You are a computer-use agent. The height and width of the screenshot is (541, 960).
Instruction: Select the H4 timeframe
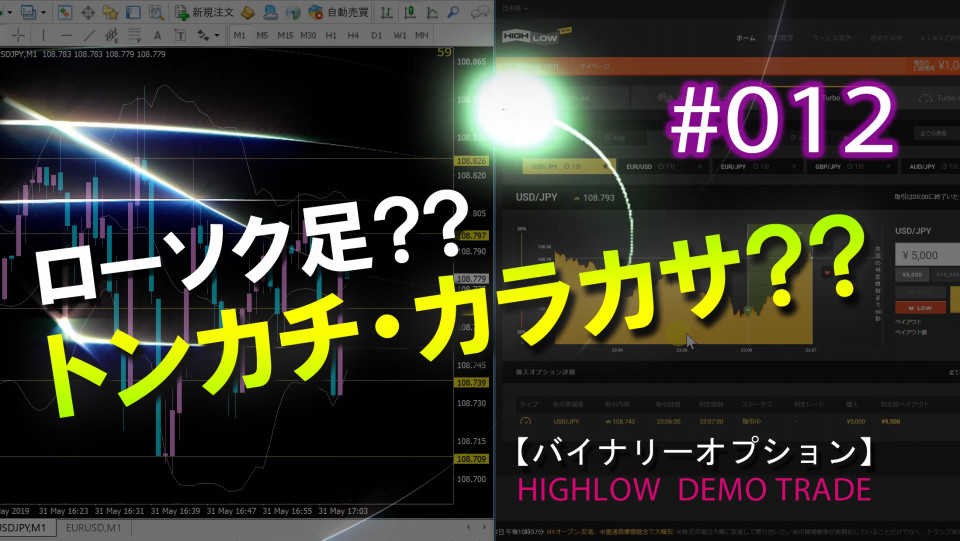coord(353,35)
